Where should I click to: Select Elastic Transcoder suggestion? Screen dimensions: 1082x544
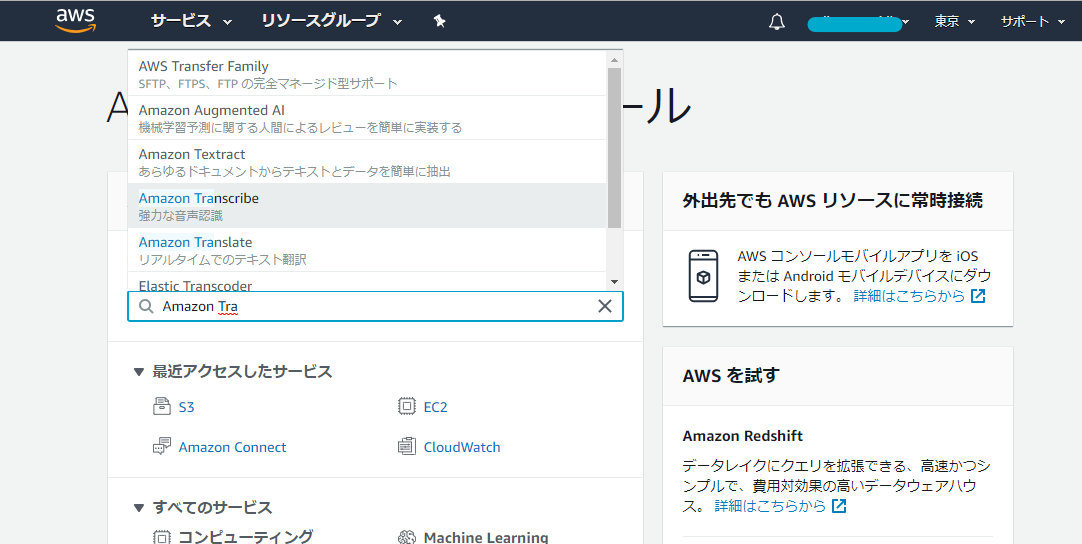(x=367, y=281)
